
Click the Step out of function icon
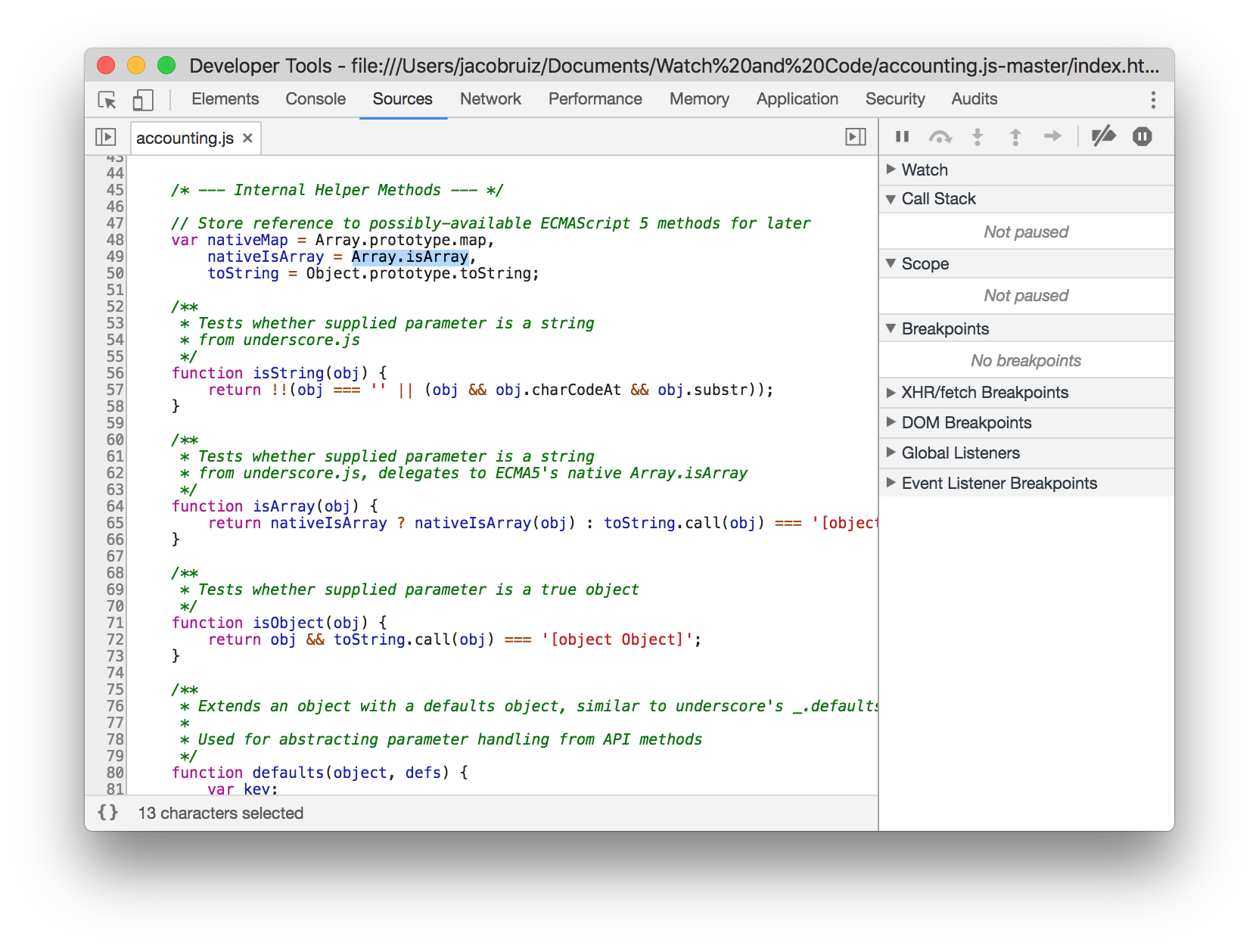[x=1015, y=136]
